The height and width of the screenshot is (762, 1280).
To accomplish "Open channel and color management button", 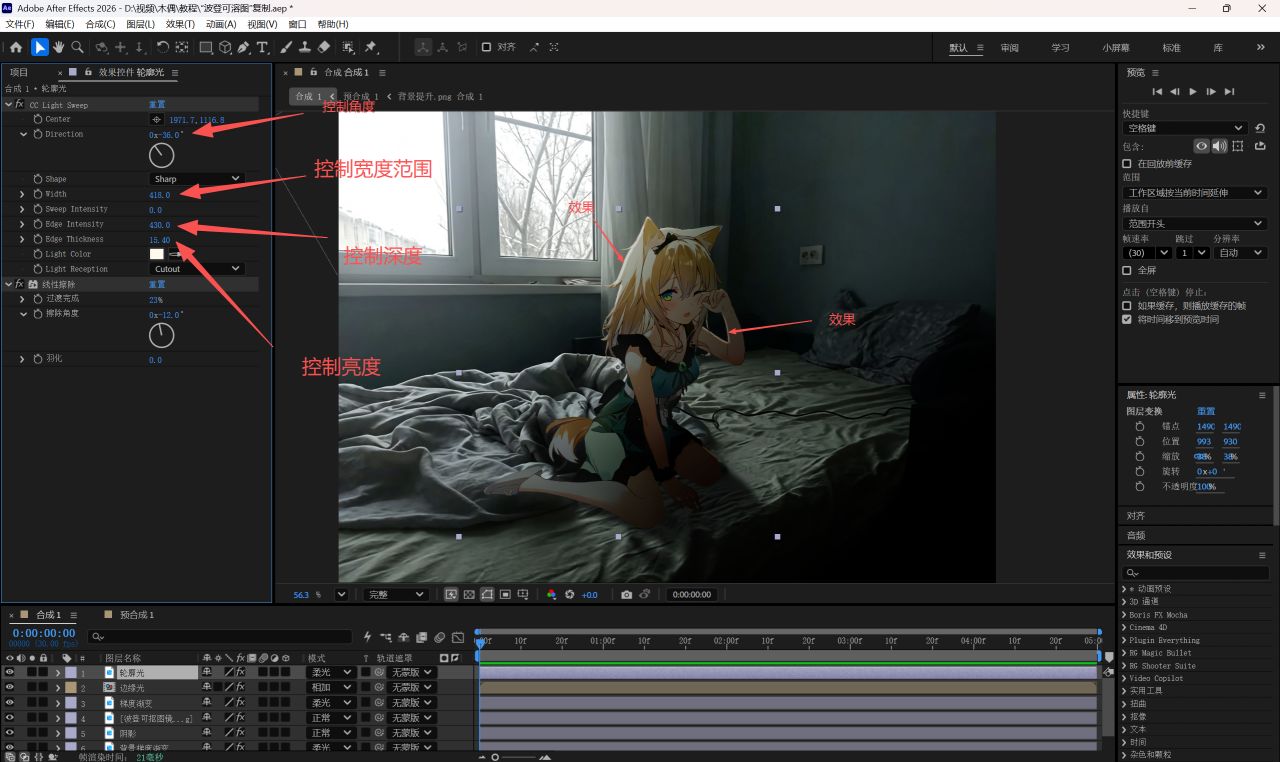I will coord(551,594).
